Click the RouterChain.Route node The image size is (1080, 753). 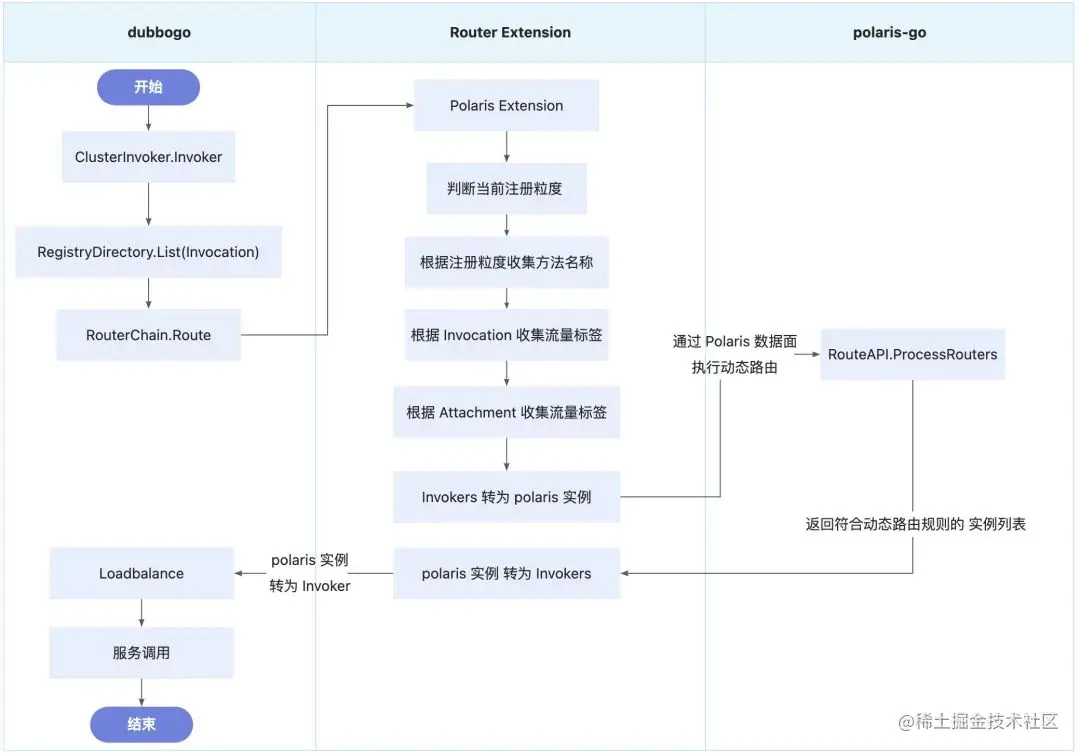coord(148,335)
